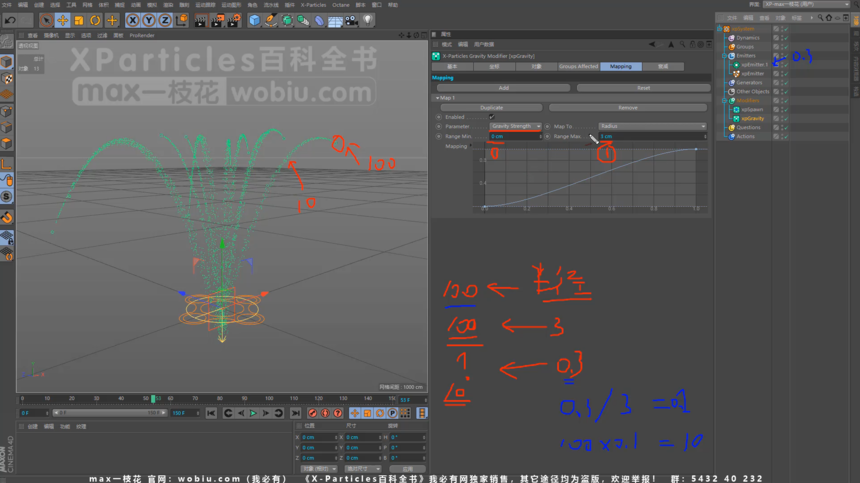The width and height of the screenshot is (860, 483).
Task: Open the spline pen tool
Action: pos(271,21)
